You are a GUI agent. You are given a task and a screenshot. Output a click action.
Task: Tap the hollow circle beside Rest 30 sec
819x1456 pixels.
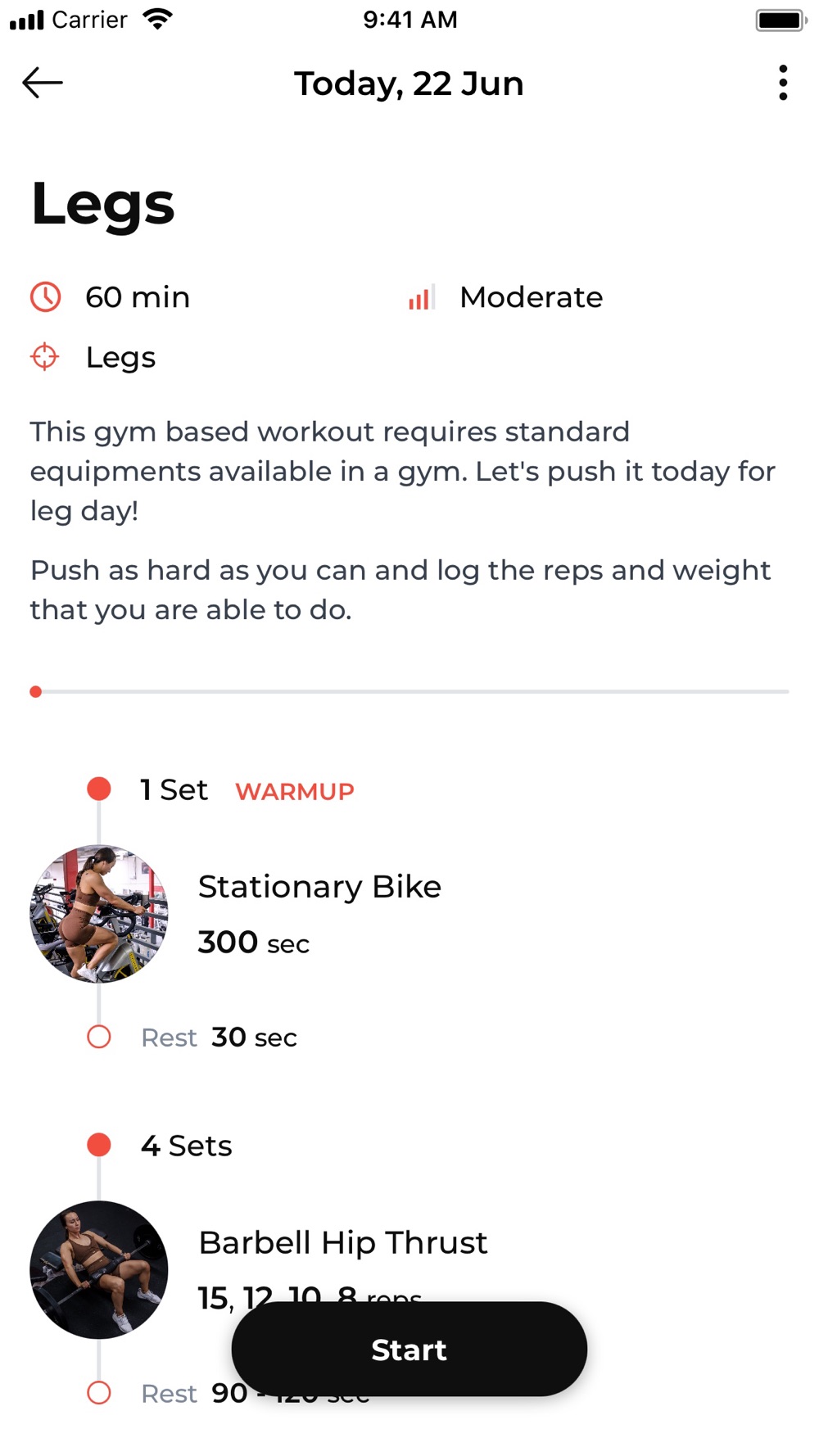click(x=99, y=1037)
